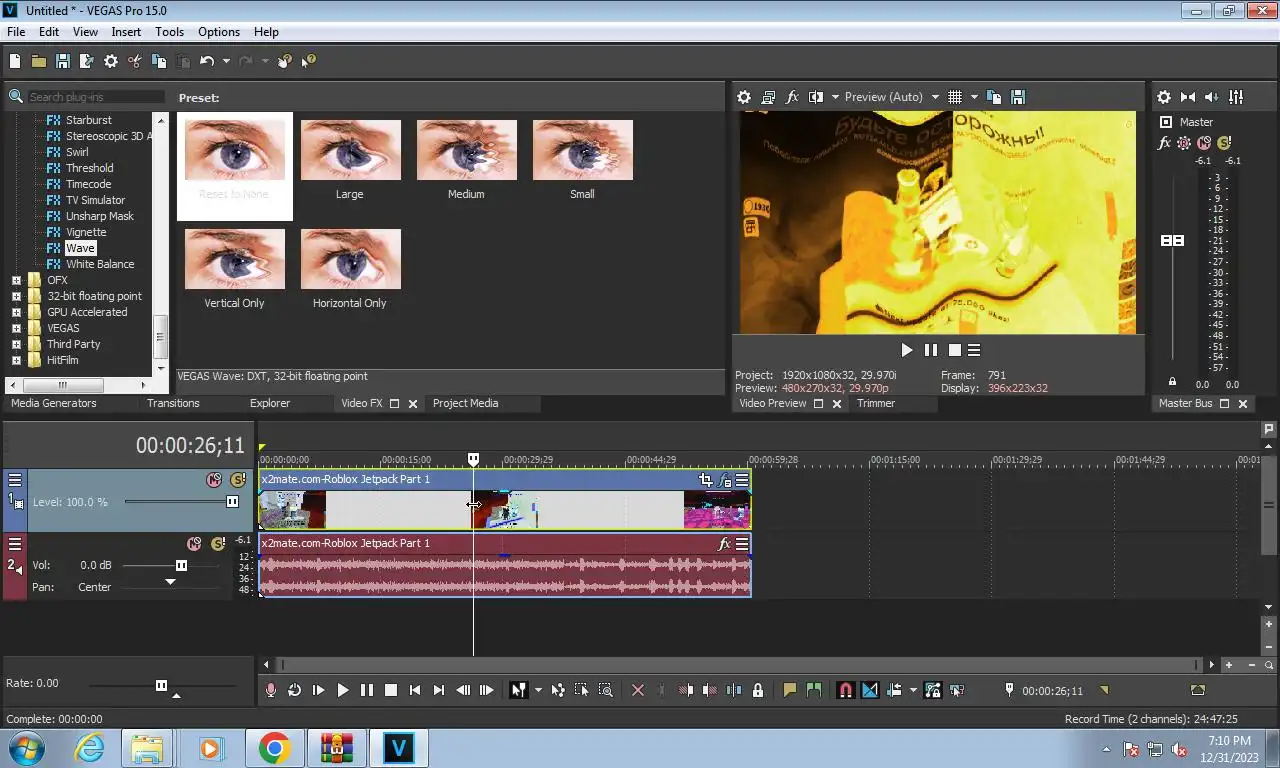Open project properties gear in main toolbar
The height and width of the screenshot is (768, 1280).
coord(110,61)
